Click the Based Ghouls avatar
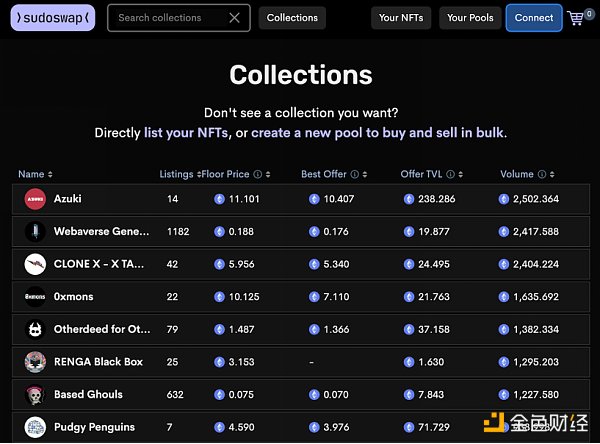 (x=35, y=395)
